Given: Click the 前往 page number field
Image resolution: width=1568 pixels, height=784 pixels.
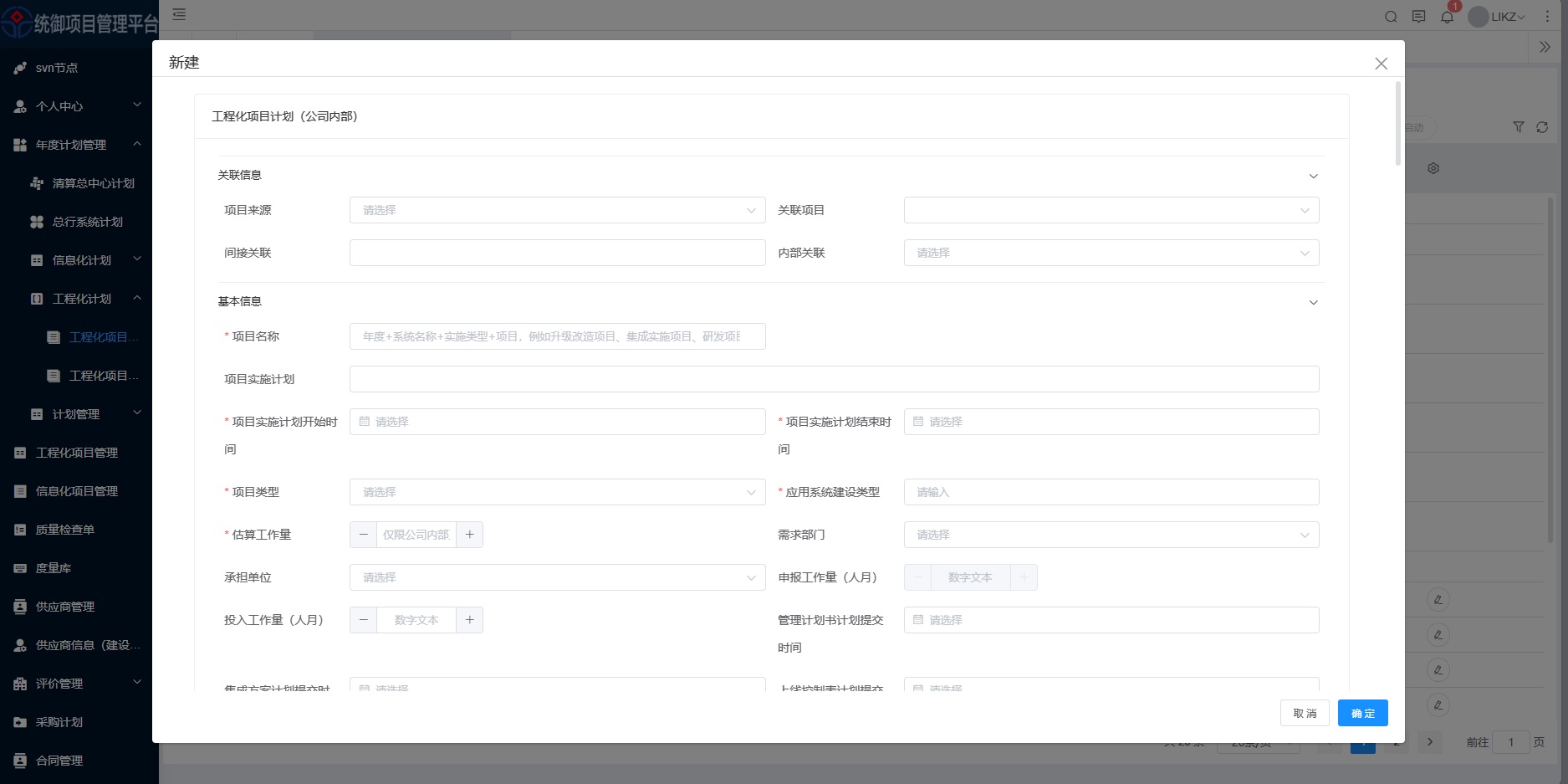Looking at the screenshot, I should [x=1511, y=742].
